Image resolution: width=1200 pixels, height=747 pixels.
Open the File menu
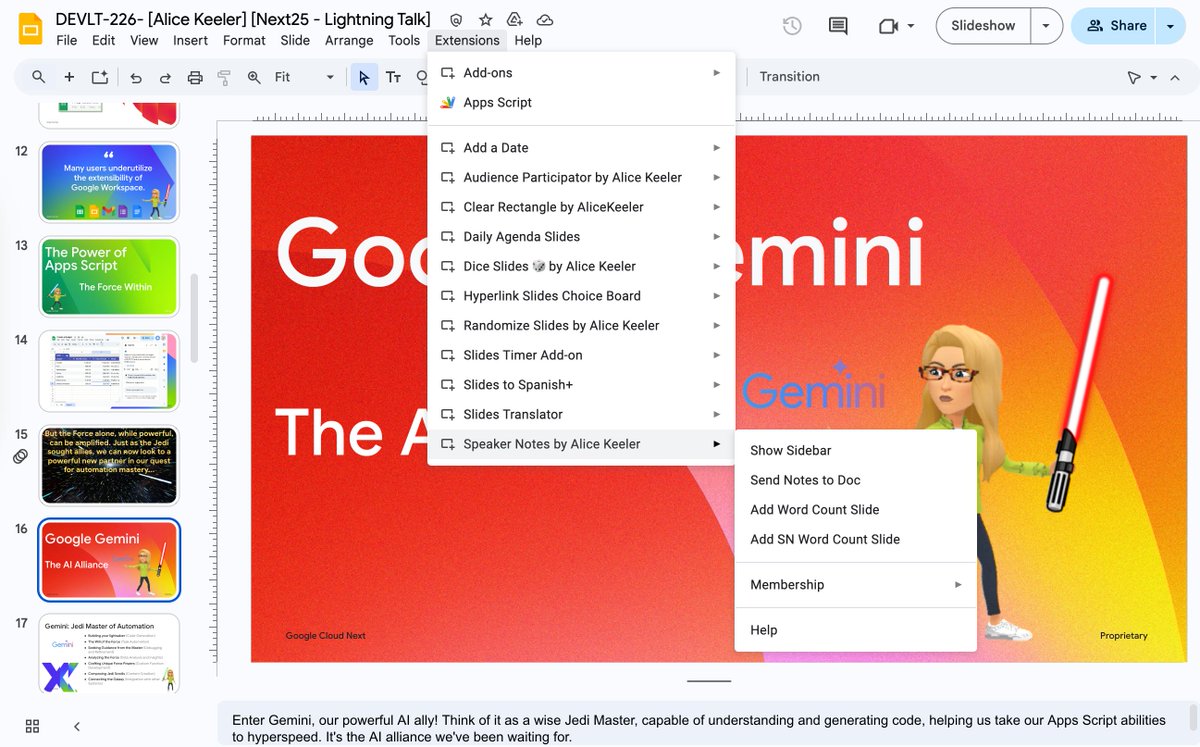(x=67, y=40)
